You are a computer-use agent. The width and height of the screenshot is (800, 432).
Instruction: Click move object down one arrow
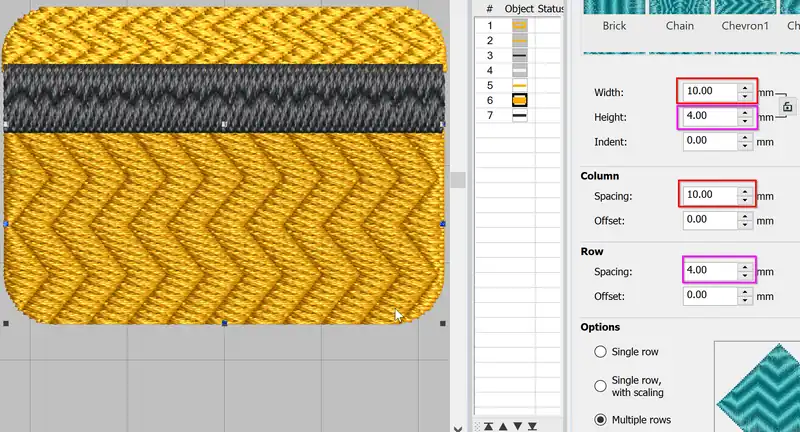tap(520, 427)
